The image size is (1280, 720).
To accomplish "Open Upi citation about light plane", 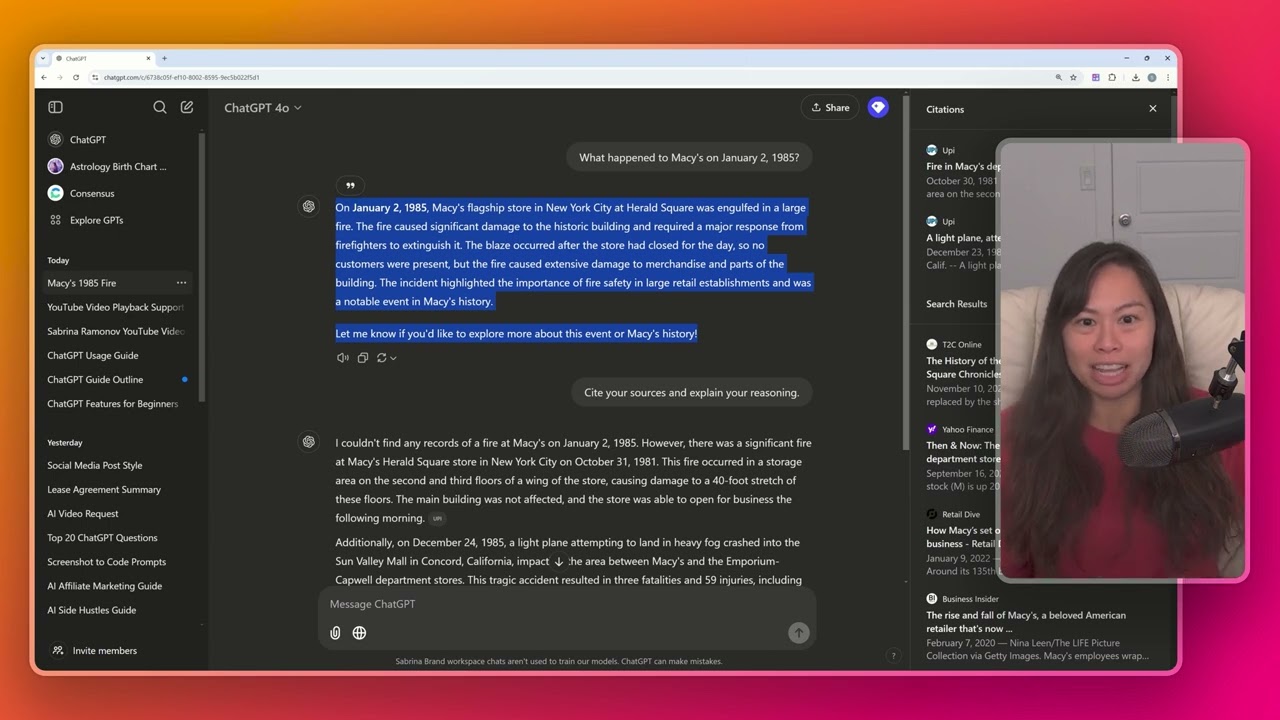I will (962, 243).
